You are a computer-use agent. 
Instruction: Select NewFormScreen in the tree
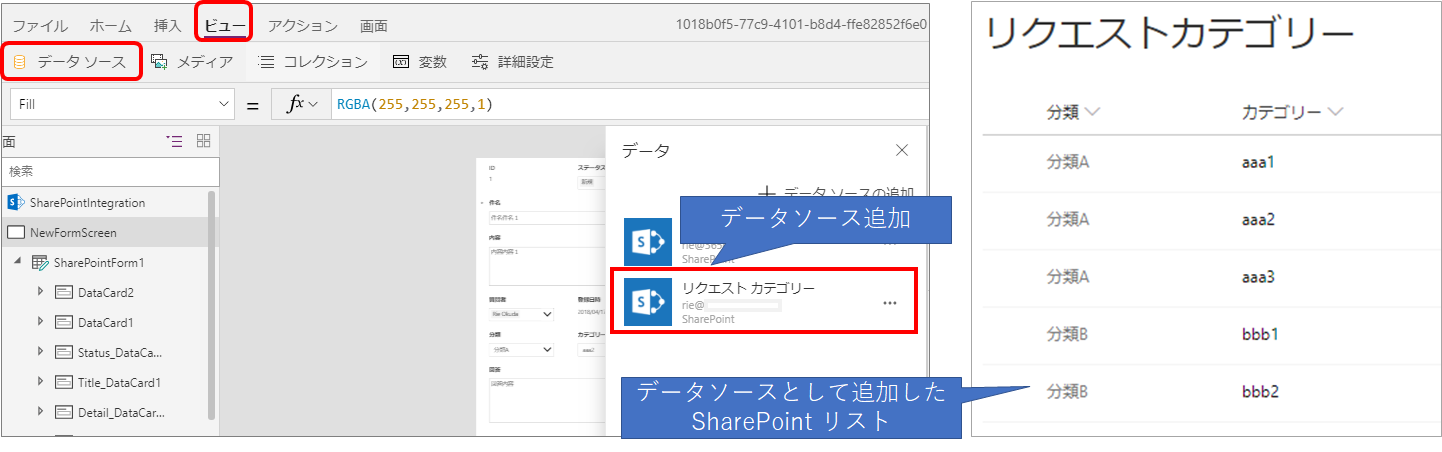73,233
